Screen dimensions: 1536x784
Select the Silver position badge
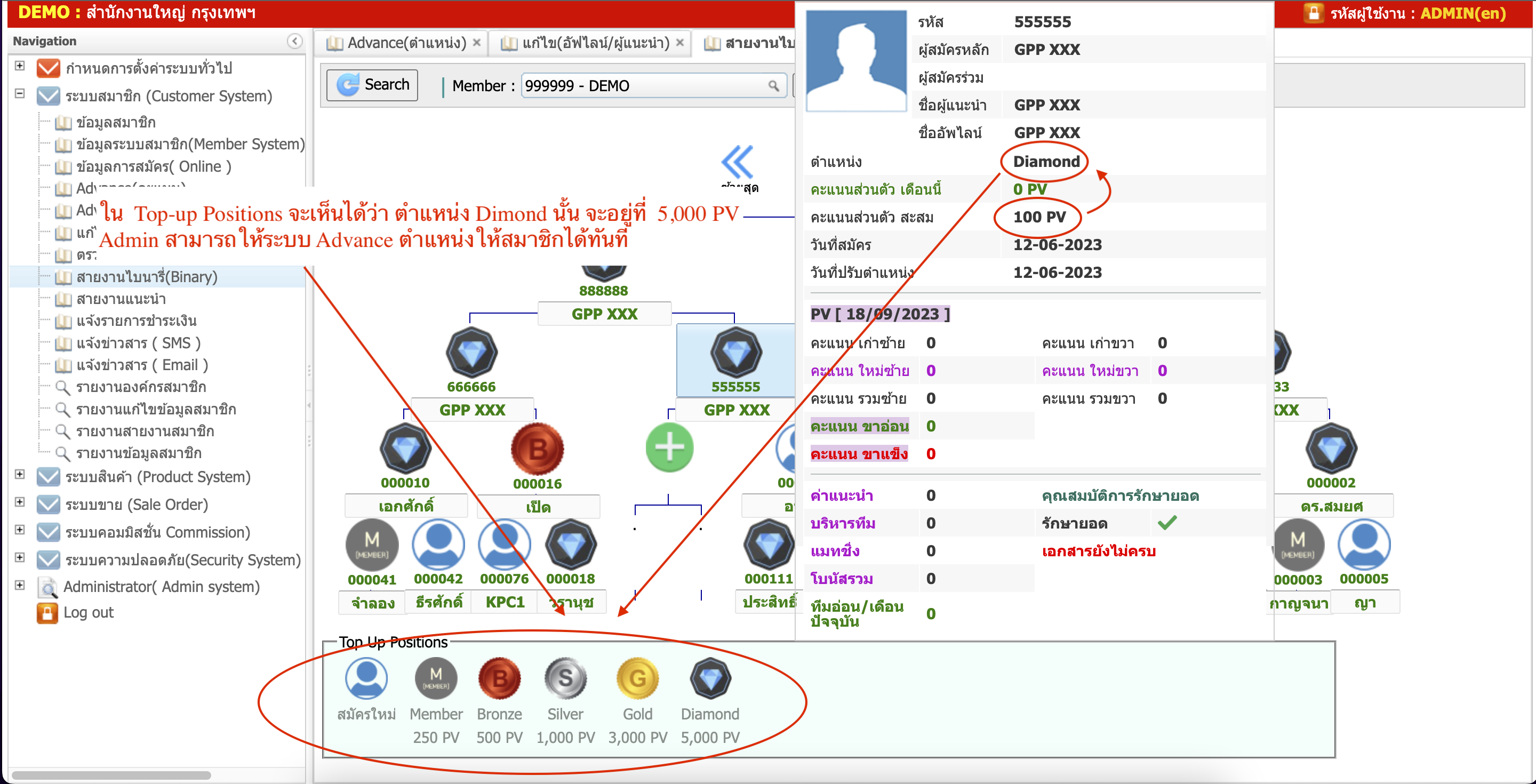[x=565, y=678]
